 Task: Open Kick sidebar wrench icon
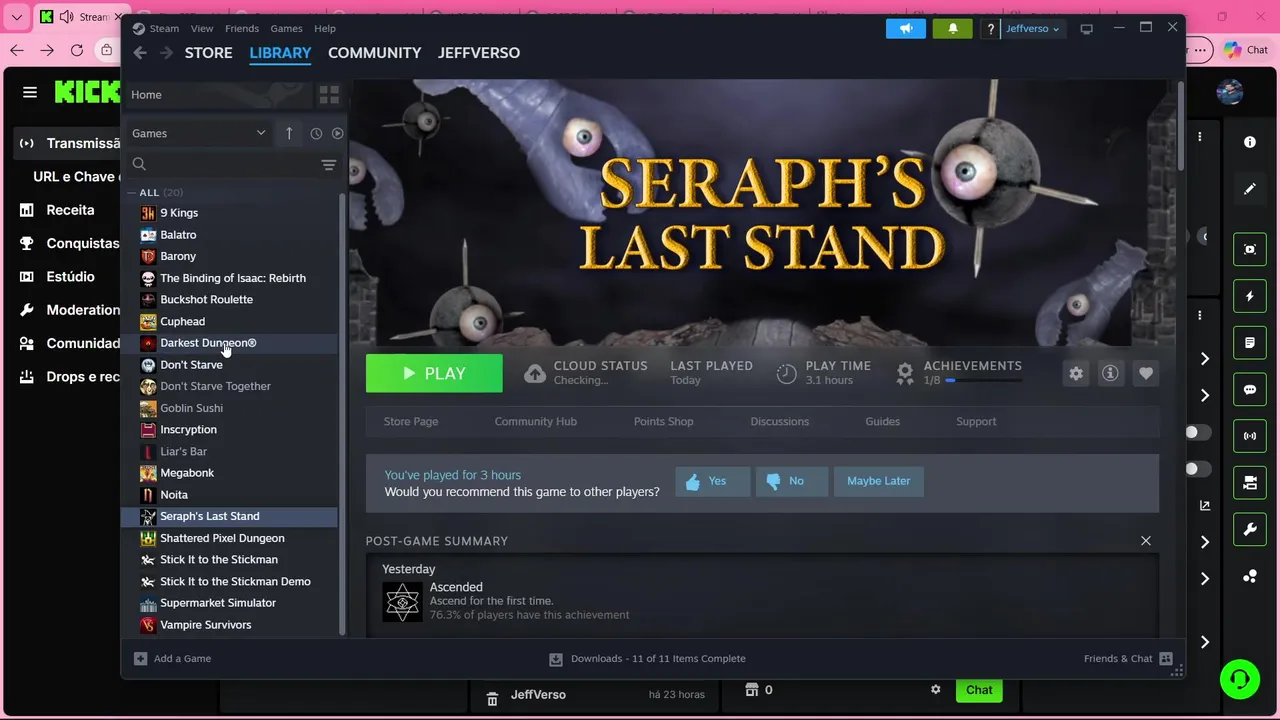(1249, 529)
